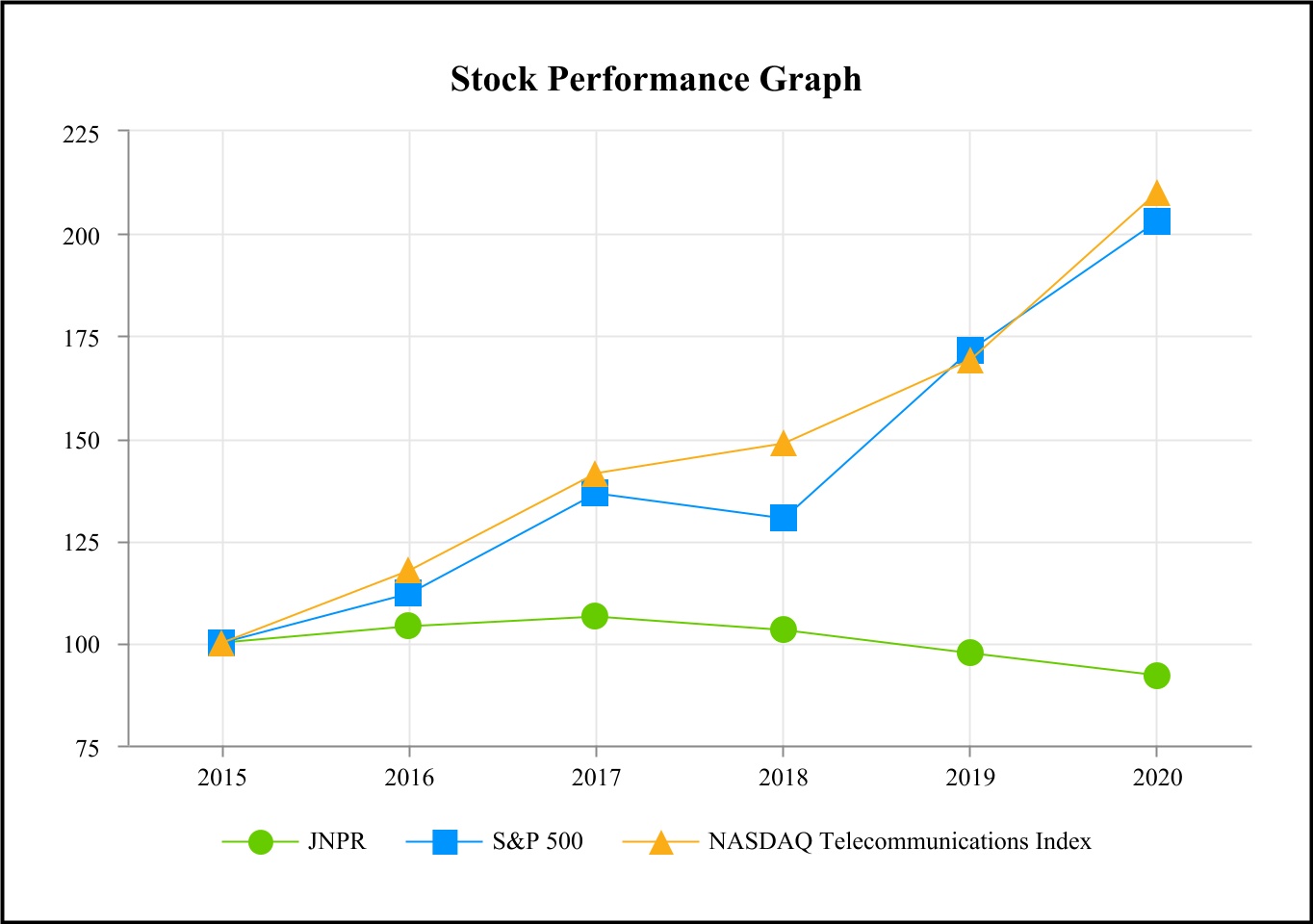The height and width of the screenshot is (924, 1313).
Task: Click the JNPR circle marker at 2019
Action: [x=970, y=653]
